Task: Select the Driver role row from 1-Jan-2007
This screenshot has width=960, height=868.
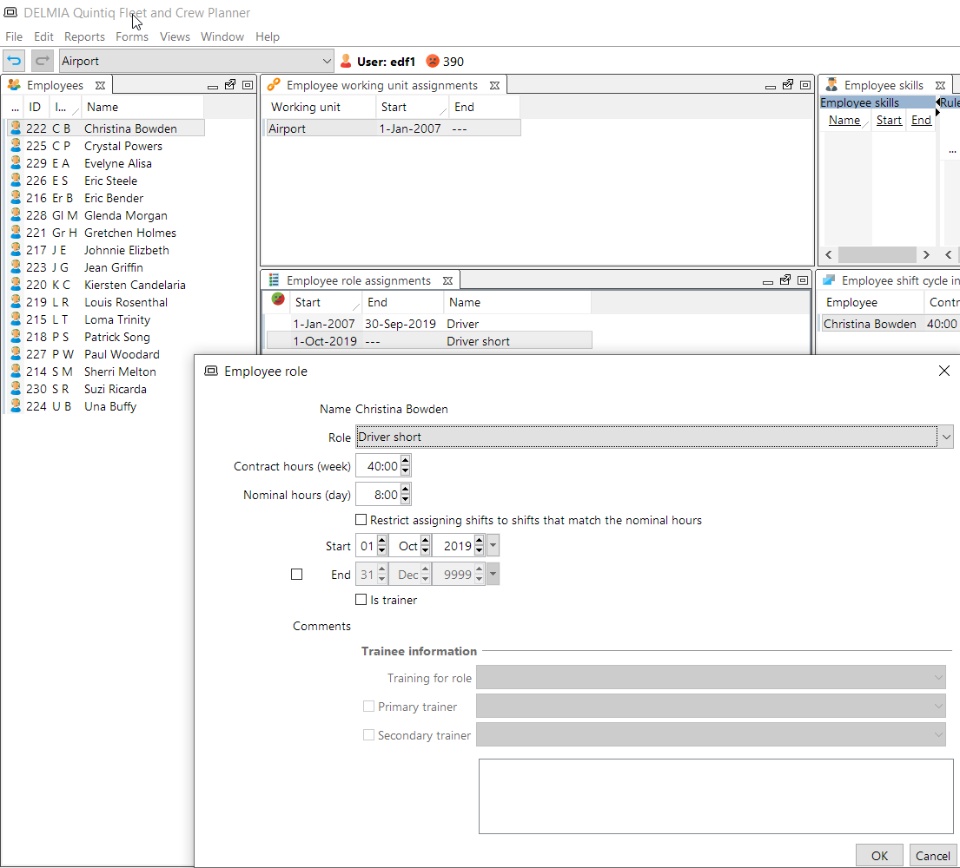Action: click(x=428, y=323)
